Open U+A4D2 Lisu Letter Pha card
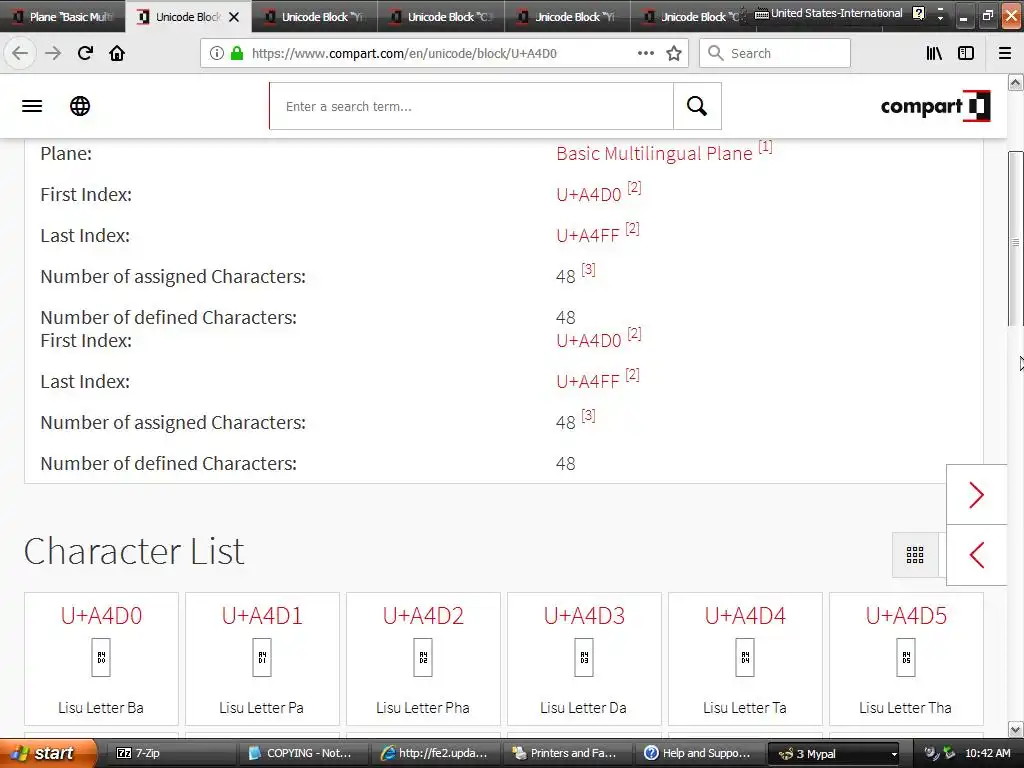 pos(423,659)
